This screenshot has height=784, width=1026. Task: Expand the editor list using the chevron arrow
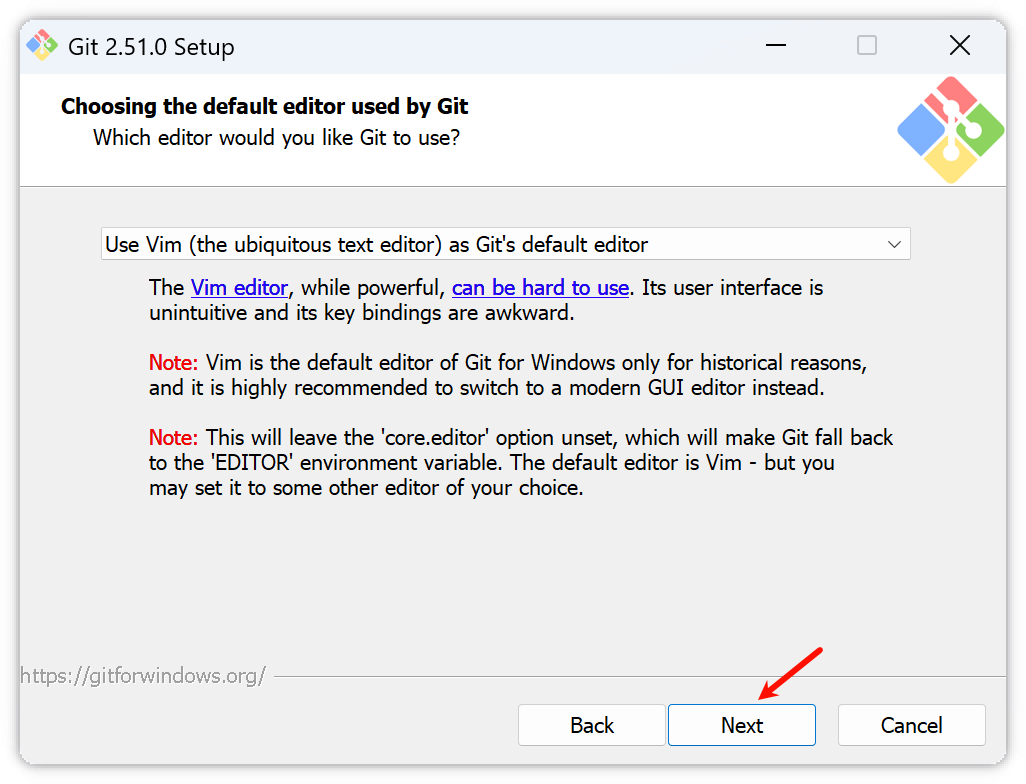click(x=893, y=244)
